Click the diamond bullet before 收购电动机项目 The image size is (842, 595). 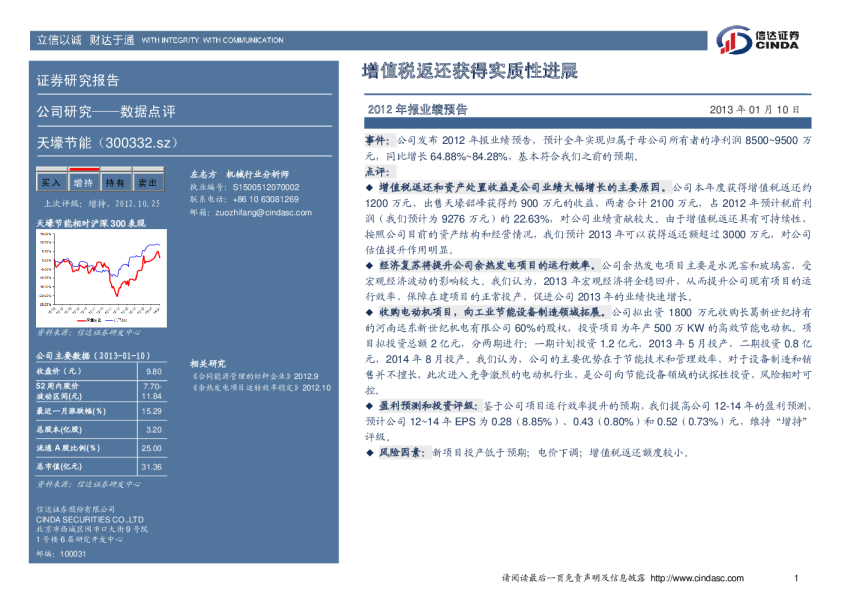pos(369,312)
